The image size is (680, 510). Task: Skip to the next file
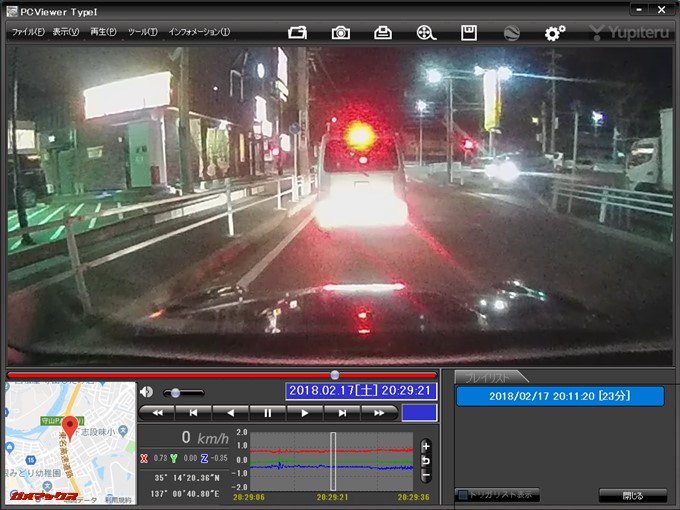[342, 412]
